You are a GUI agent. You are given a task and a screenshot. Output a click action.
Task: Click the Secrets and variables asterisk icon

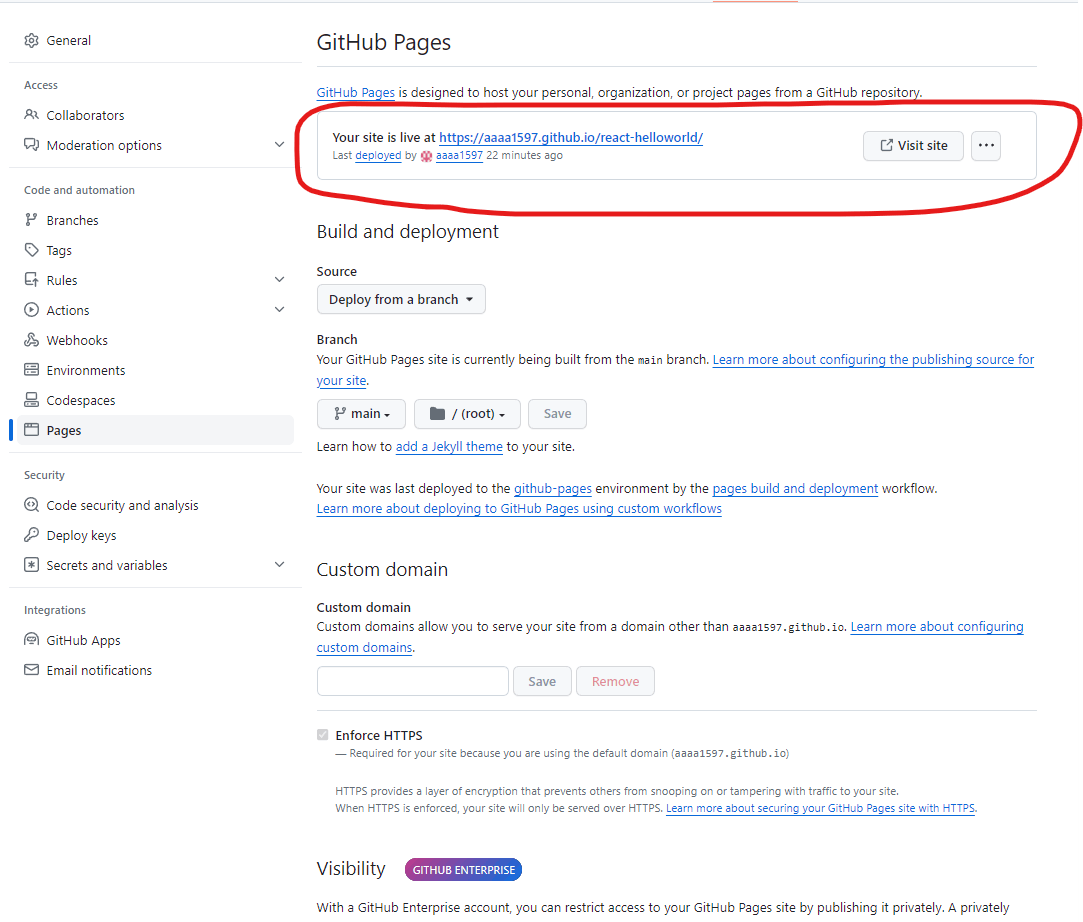pyautogui.click(x=31, y=565)
